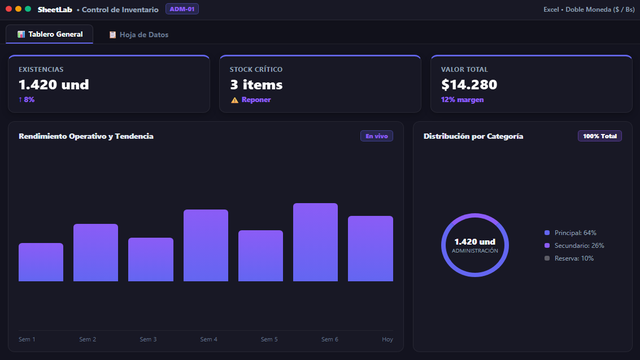The height and width of the screenshot is (360, 640).
Task: Click the Distribución por Categoría title
Action: [473, 136]
